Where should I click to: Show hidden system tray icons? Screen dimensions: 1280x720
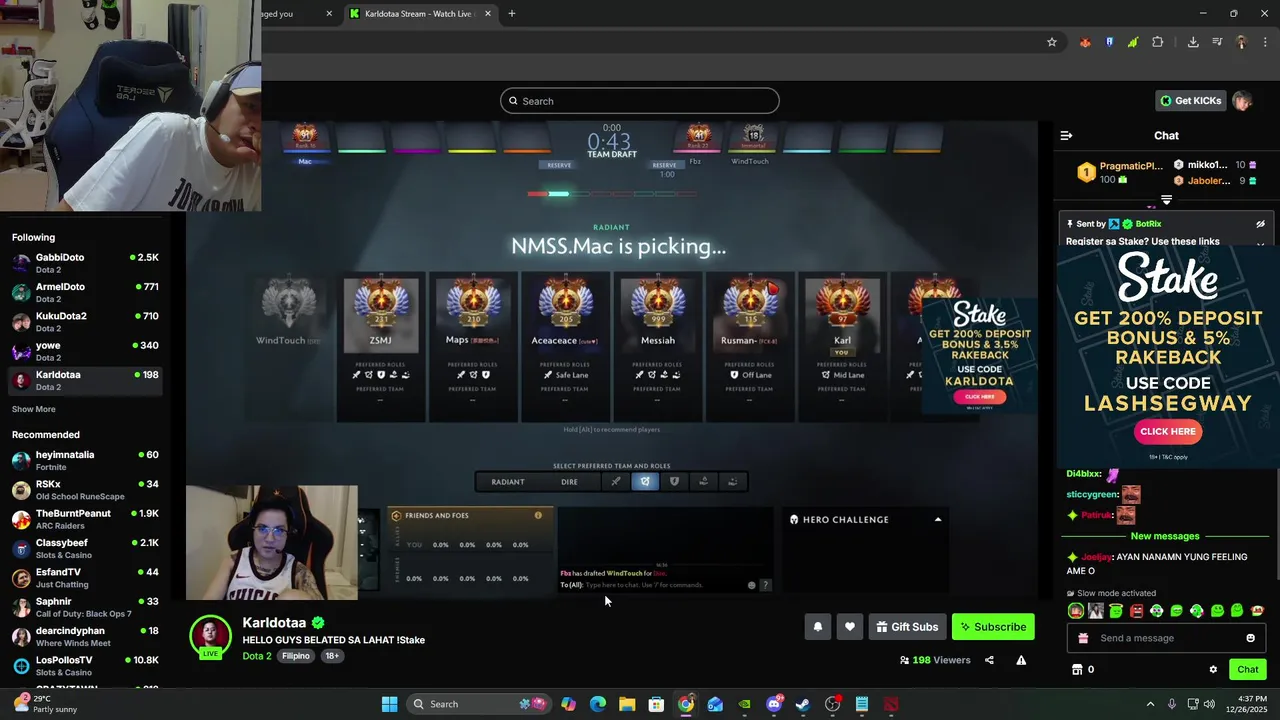click(1150, 704)
